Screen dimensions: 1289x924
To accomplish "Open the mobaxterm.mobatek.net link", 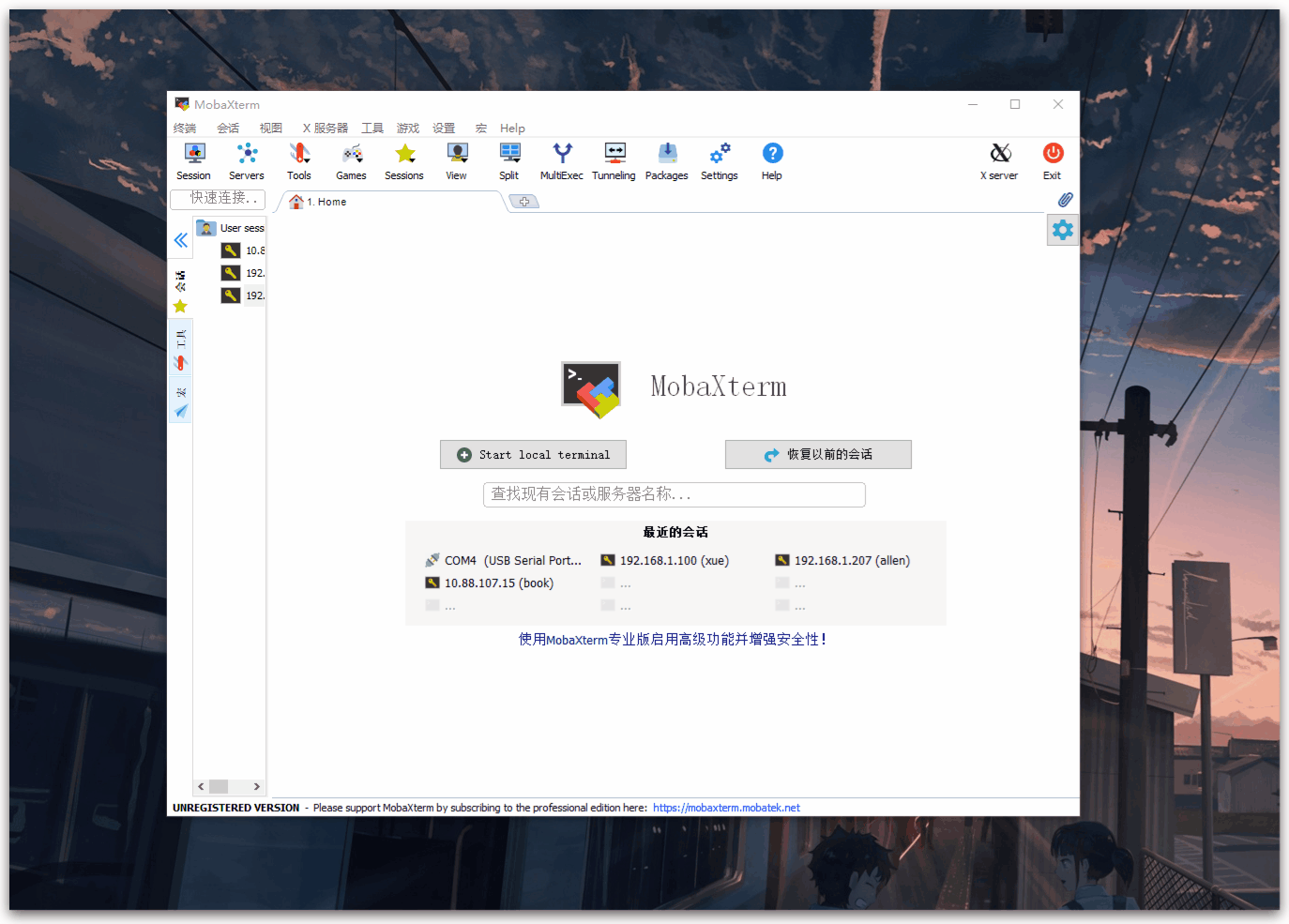I will click(726, 808).
